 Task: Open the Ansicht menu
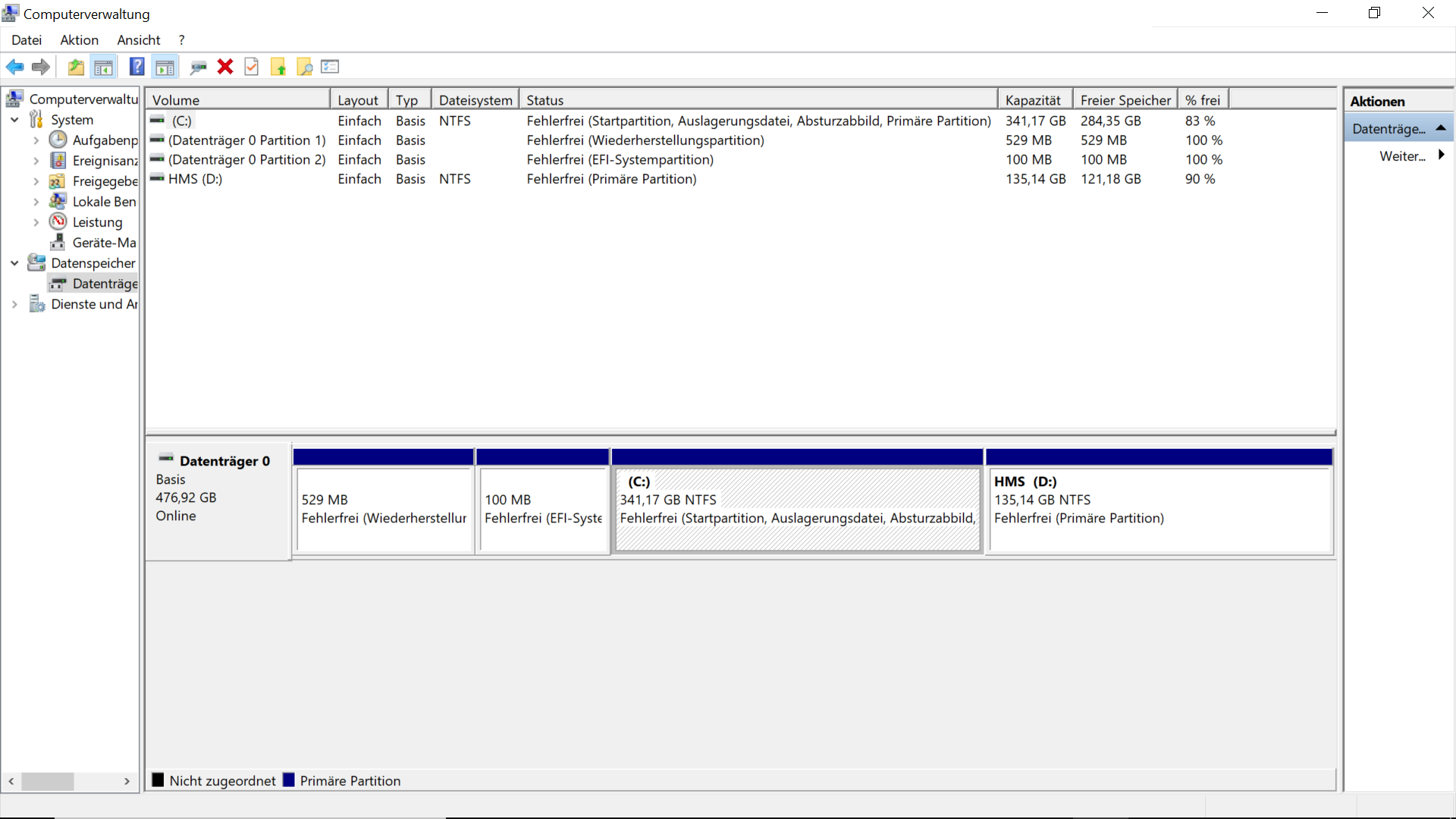(138, 40)
